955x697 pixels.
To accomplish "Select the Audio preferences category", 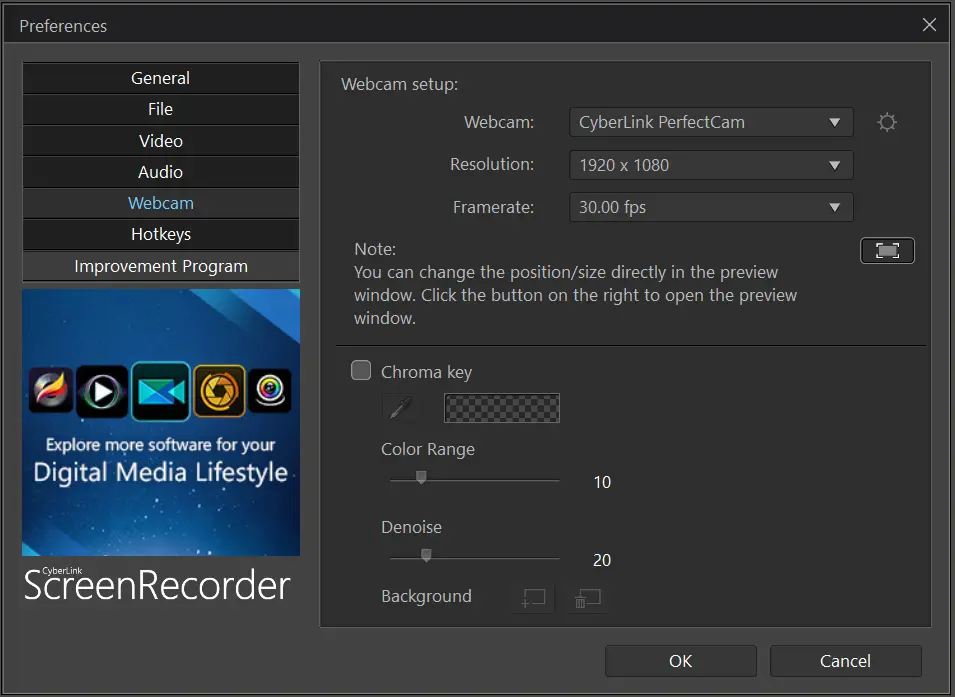I will [x=160, y=171].
